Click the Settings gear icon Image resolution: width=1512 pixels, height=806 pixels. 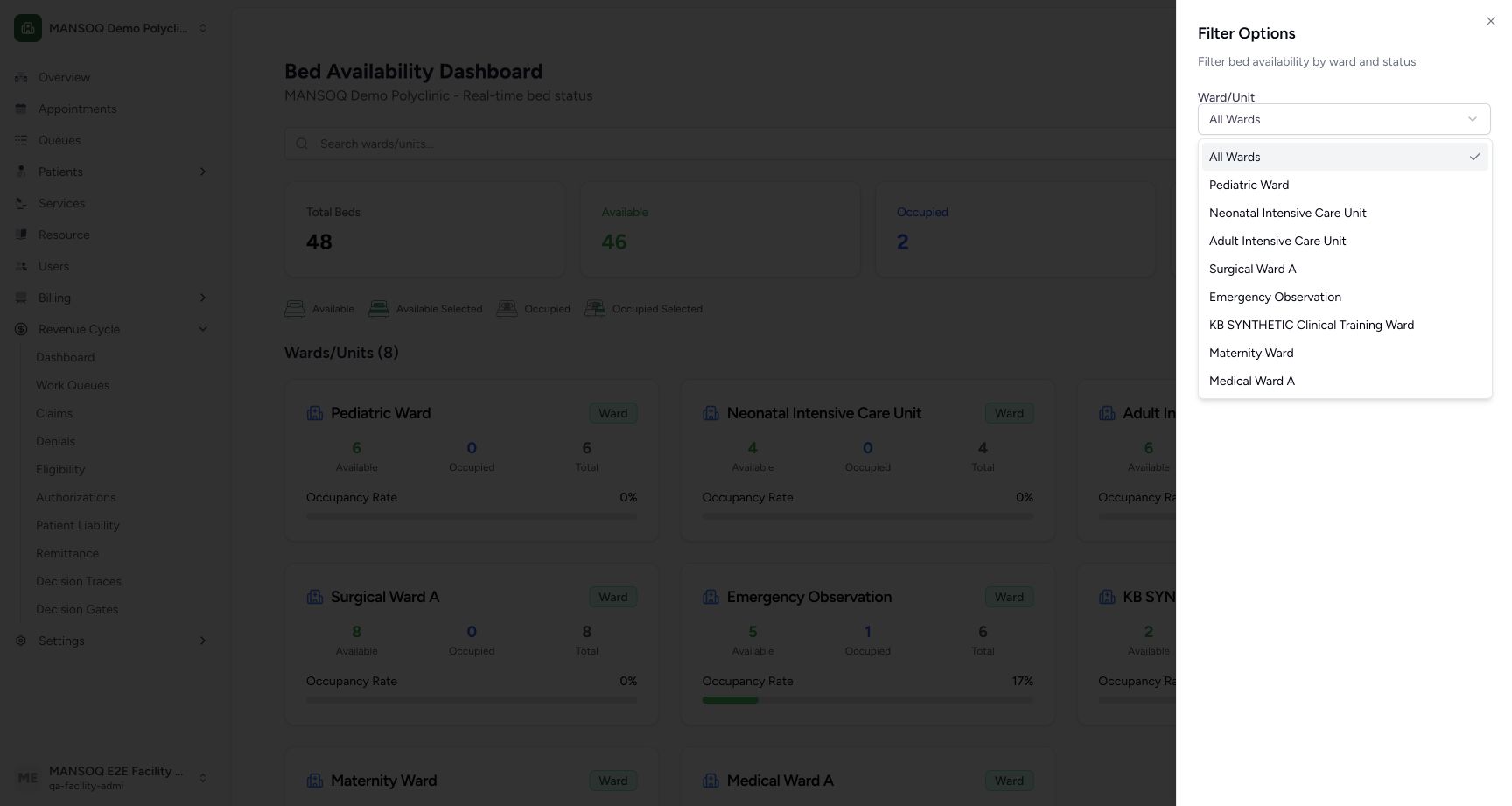[21, 641]
